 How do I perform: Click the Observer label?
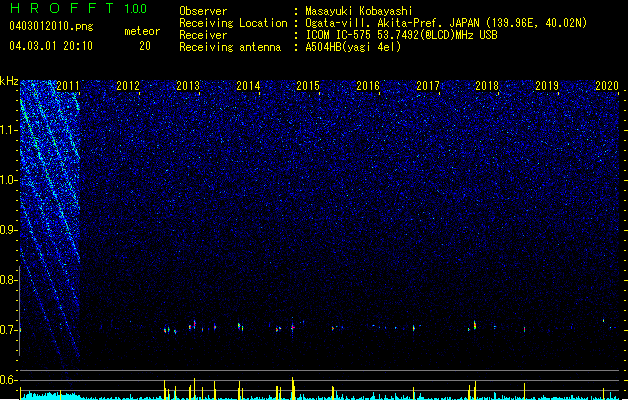coord(203,11)
